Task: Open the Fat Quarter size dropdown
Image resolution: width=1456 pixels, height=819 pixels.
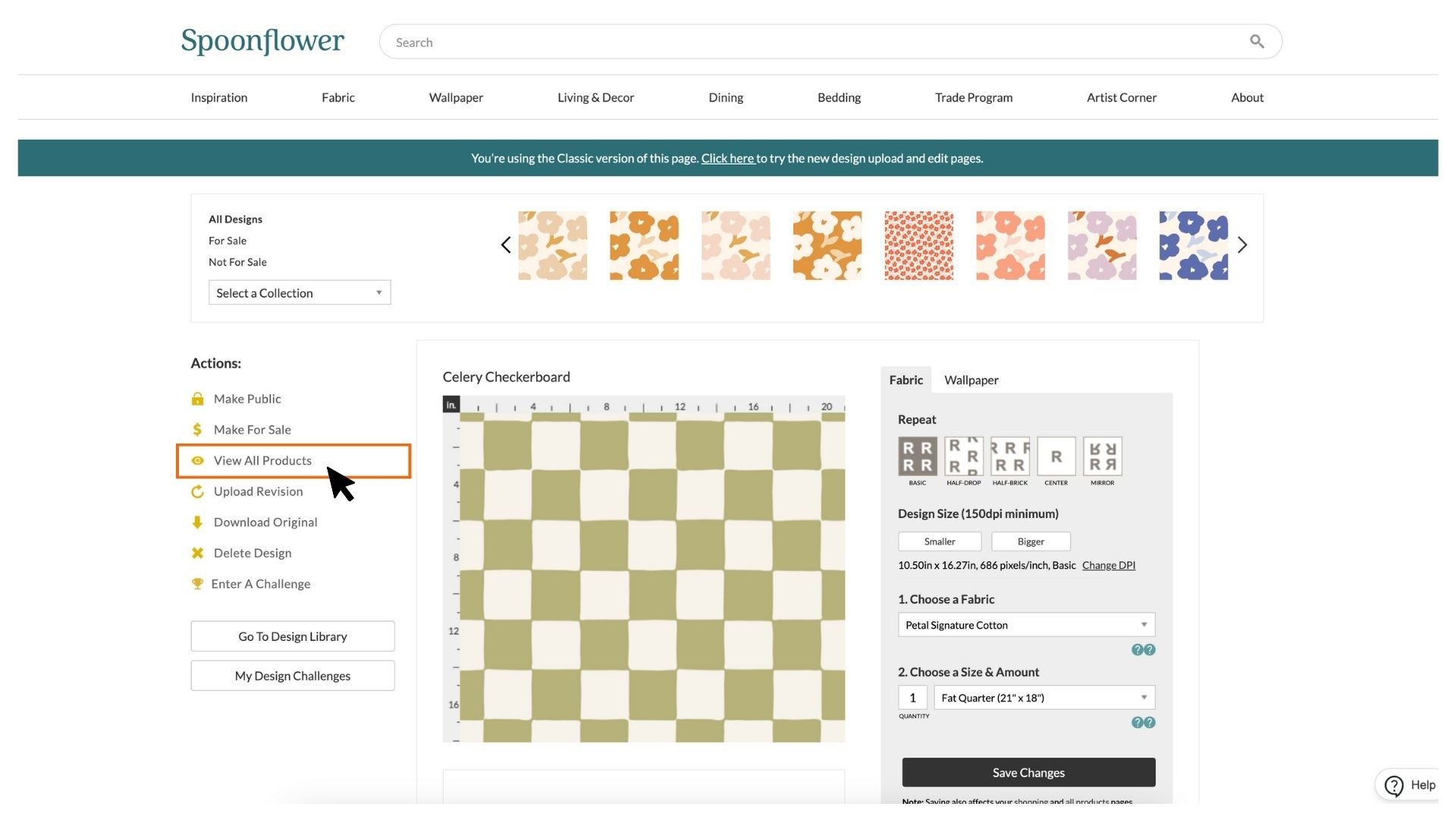Action: coord(1044,698)
